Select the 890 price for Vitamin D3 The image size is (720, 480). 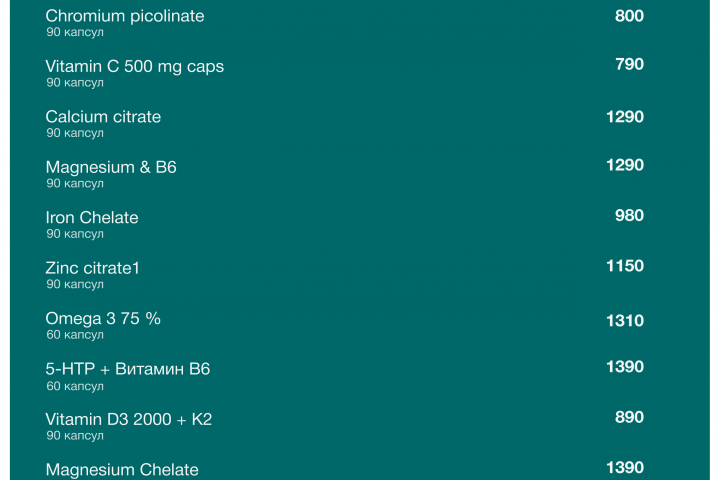pos(629,417)
